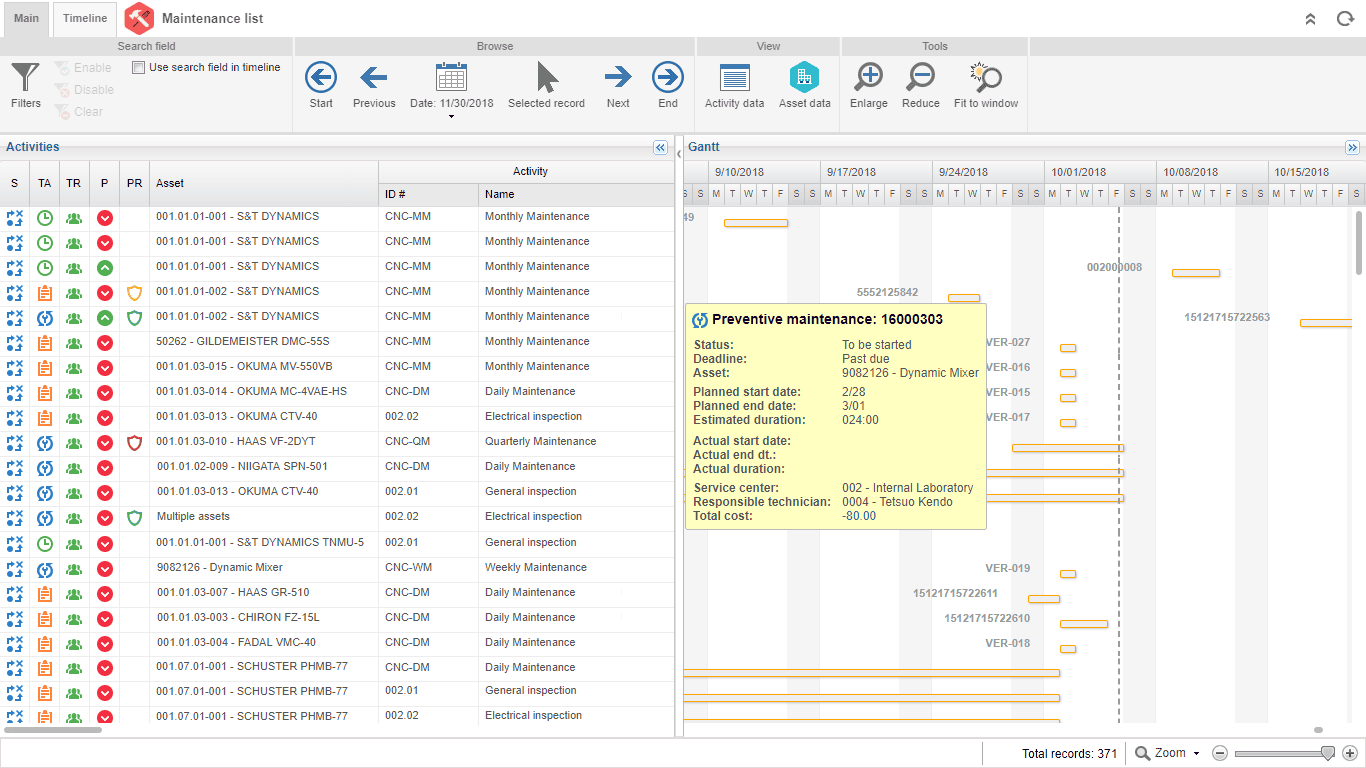Viewport: 1366px width, 768px height.
Task: Click team icon in NIIGATA SPN-501 row
Action: (74, 467)
